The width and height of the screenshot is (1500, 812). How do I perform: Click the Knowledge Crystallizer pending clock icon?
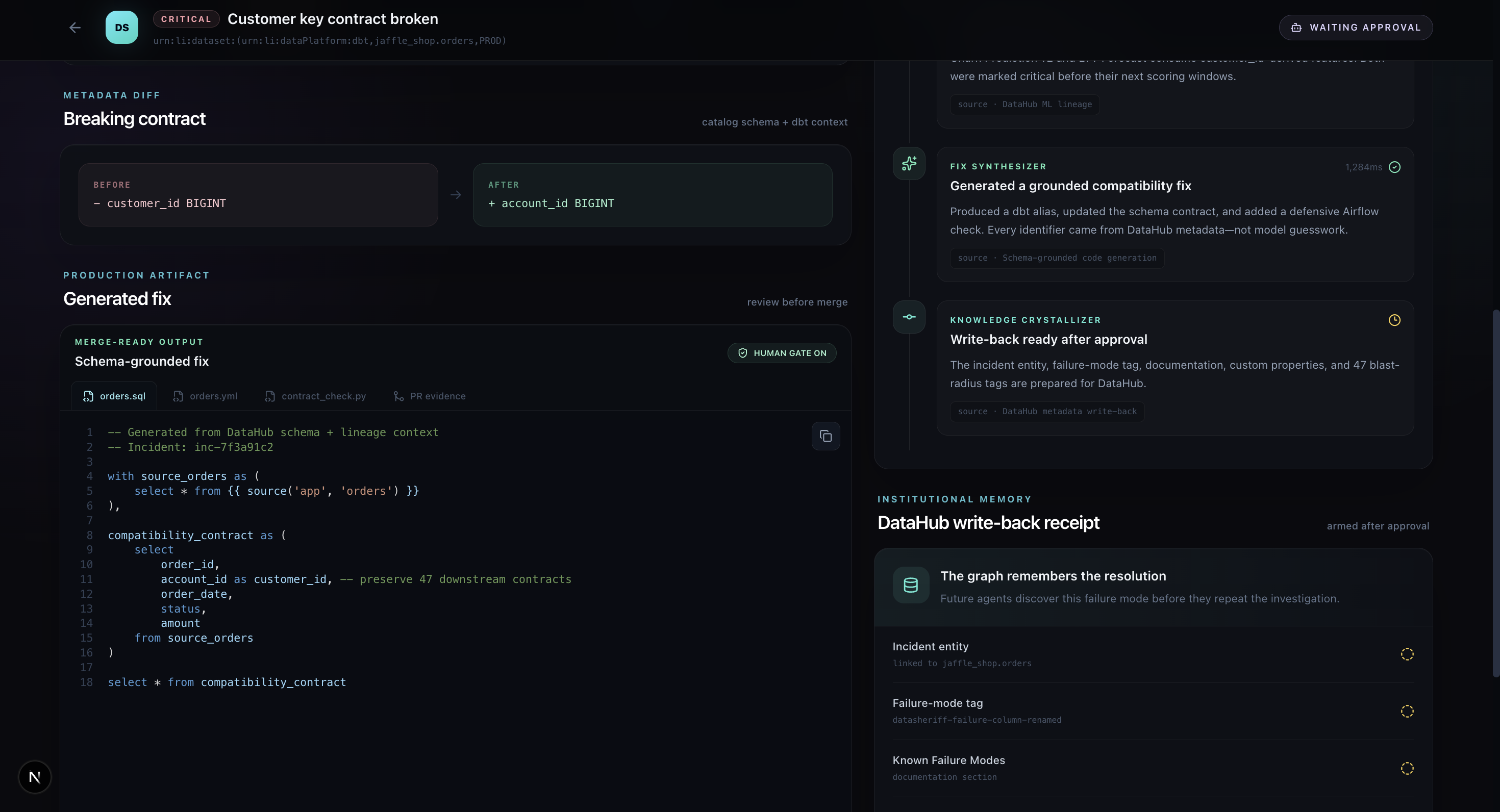click(1394, 320)
